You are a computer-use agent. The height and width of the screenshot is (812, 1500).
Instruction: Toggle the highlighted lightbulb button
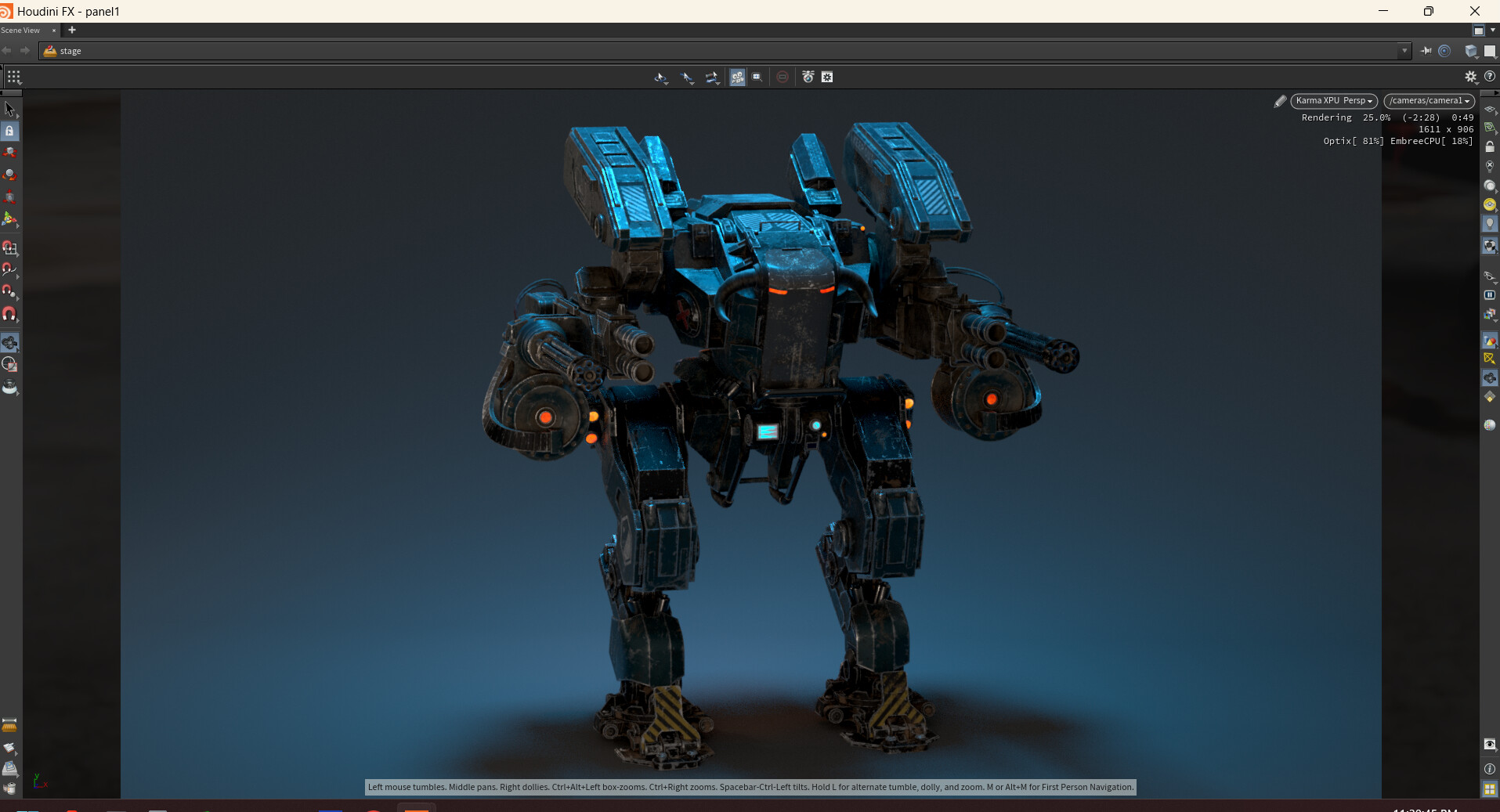pos(1490,224)
